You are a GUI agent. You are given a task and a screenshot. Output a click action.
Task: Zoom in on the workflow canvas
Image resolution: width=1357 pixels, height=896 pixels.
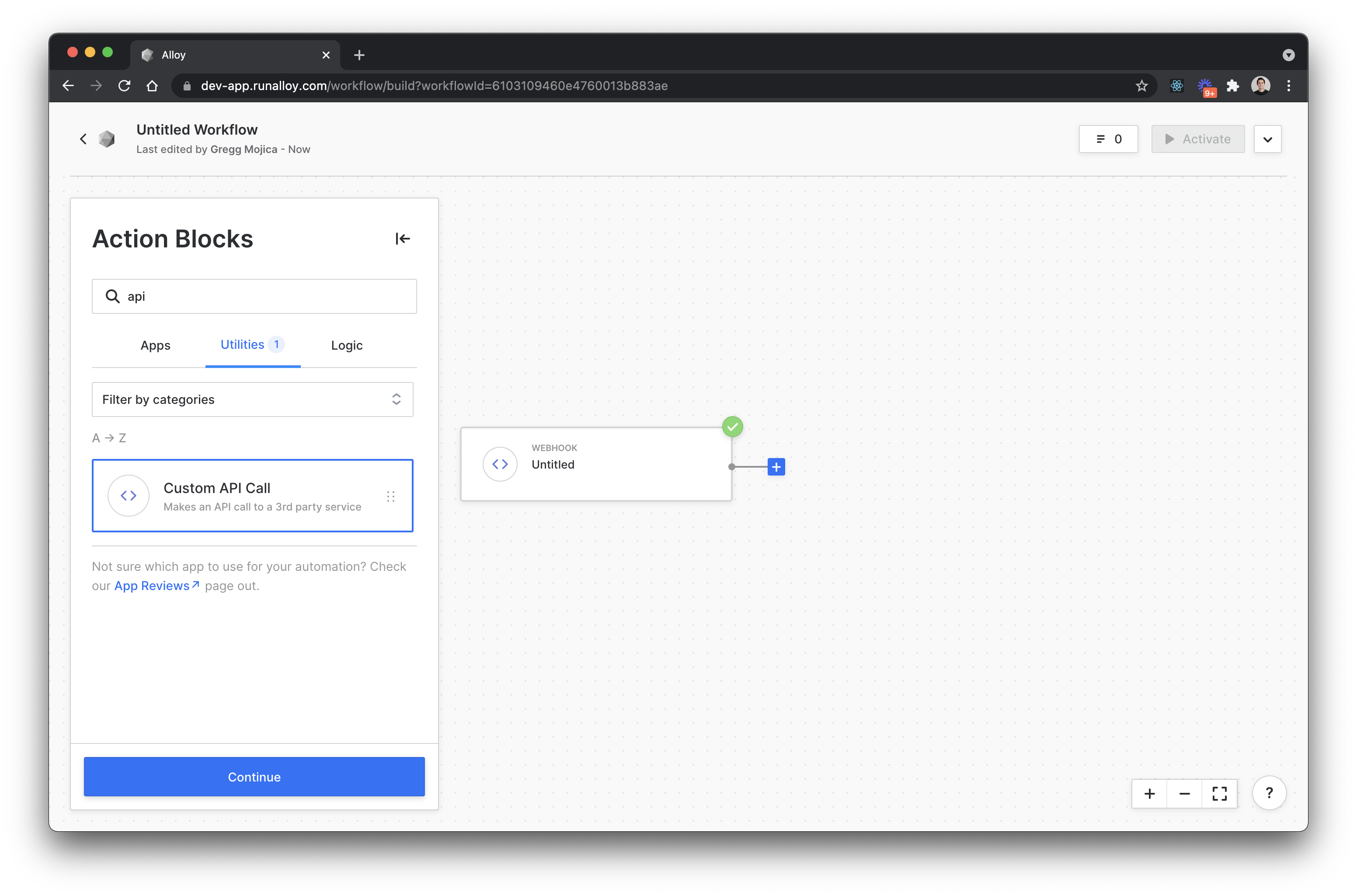(1149, 794)
